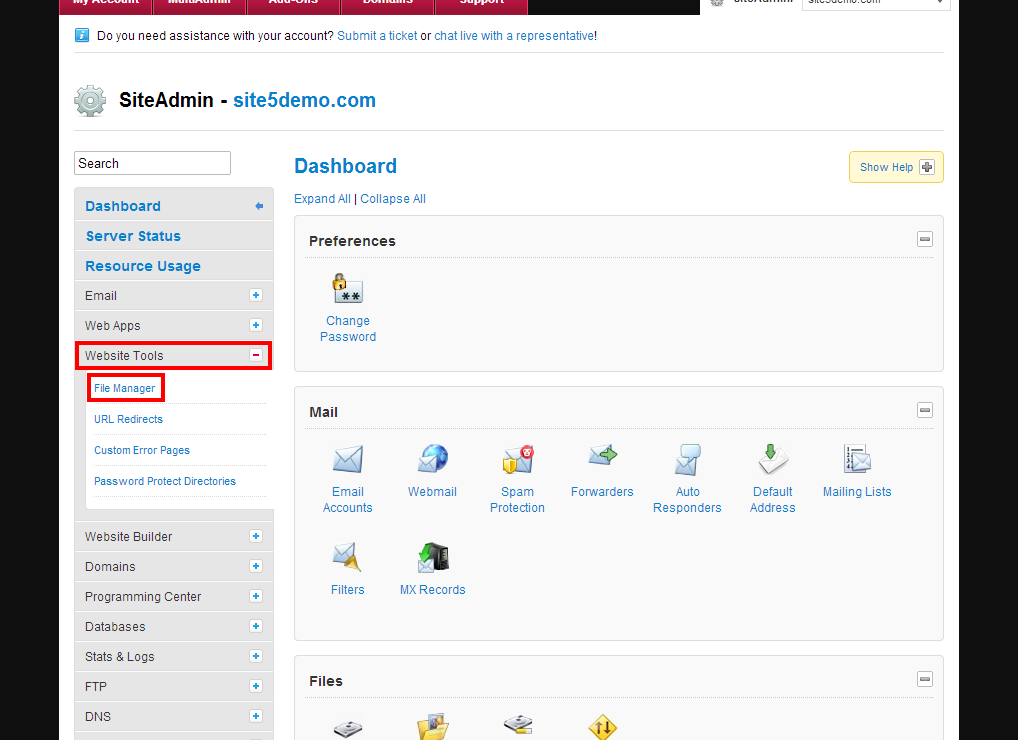The height and width of the screenshot is (740, 1018).
Task: Expand the Website Builder sidebar section
Action: (x=256, y=536)
